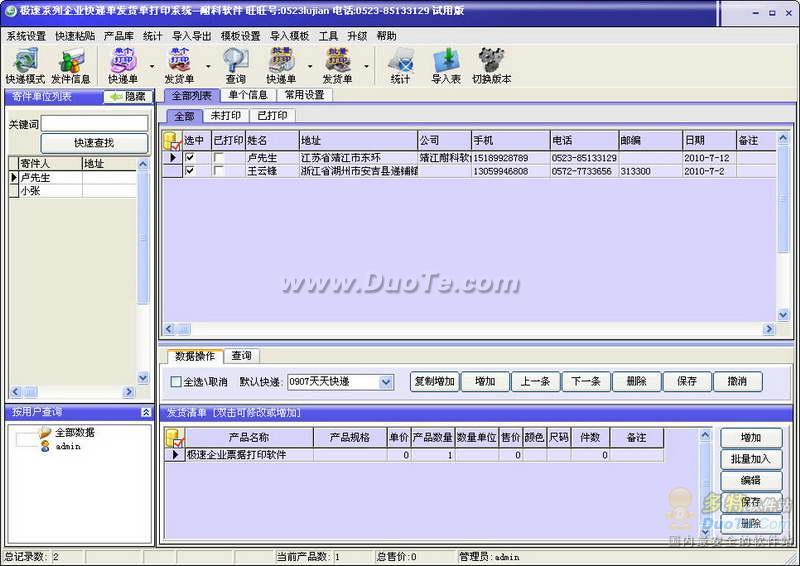Image resolution: width=800 pixels, height=566 pixels.
Task: Open the 统计 statistics tool
Action: pyautogui.click(x=400, y=65)
